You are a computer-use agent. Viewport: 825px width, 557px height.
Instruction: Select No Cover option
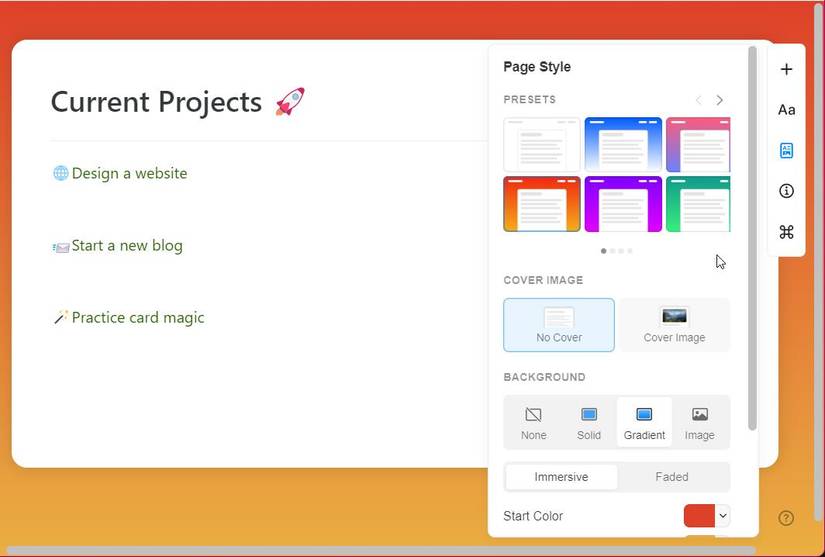(x=559, y=325)
